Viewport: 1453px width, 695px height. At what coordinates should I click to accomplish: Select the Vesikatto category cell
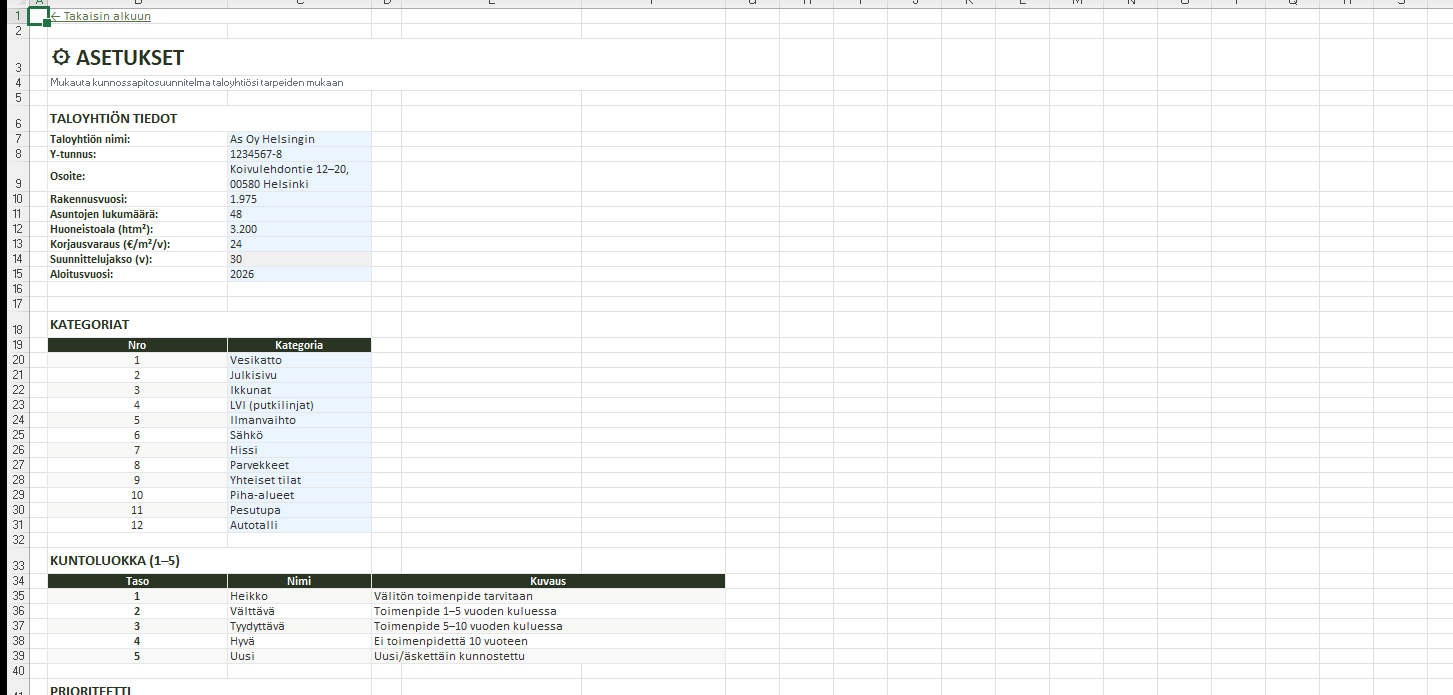tap(298, 360)
